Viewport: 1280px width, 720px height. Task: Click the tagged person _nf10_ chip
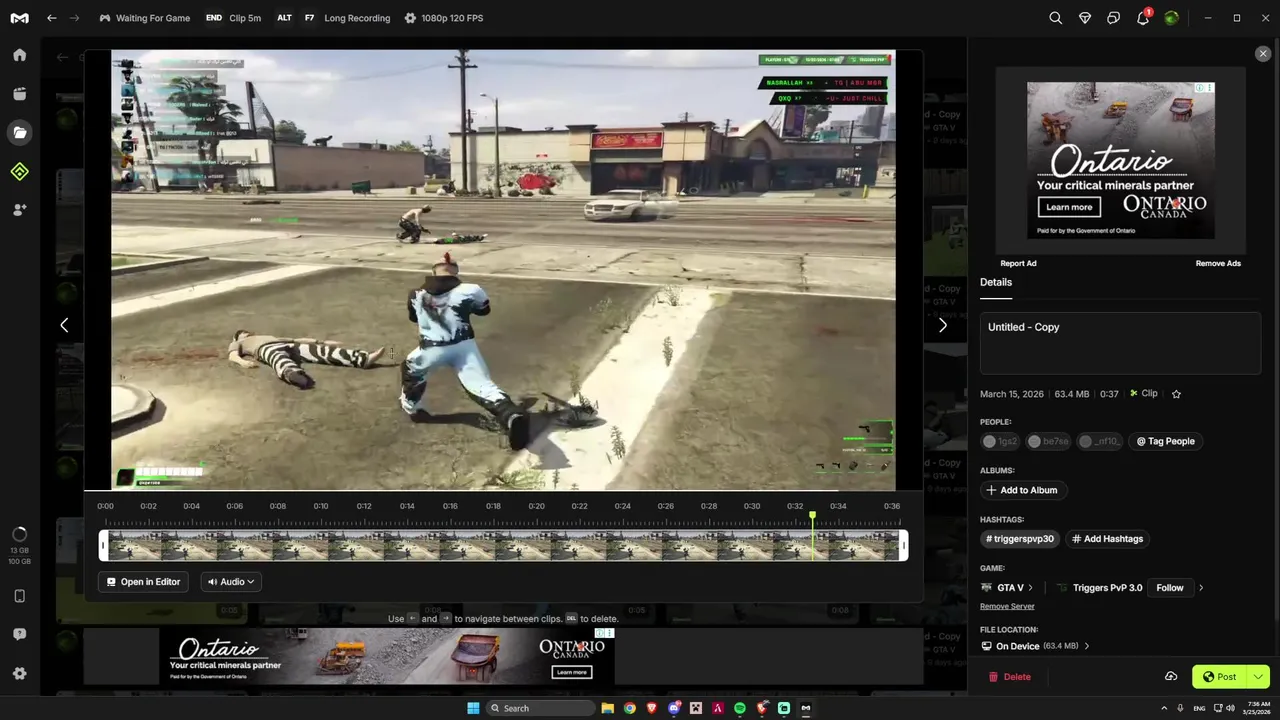click(x=1100, y=441)
